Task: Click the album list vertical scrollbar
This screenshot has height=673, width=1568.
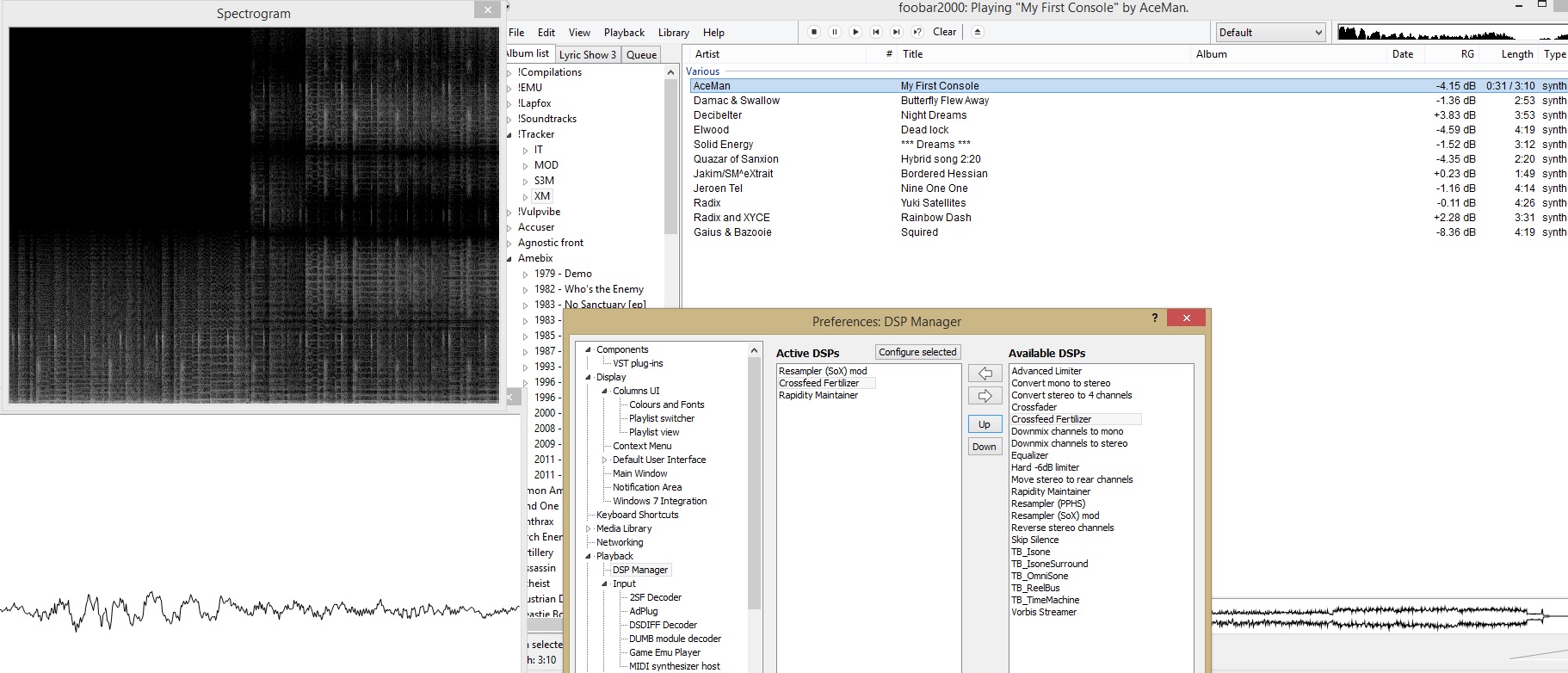Action: click(x=671, y=157)
